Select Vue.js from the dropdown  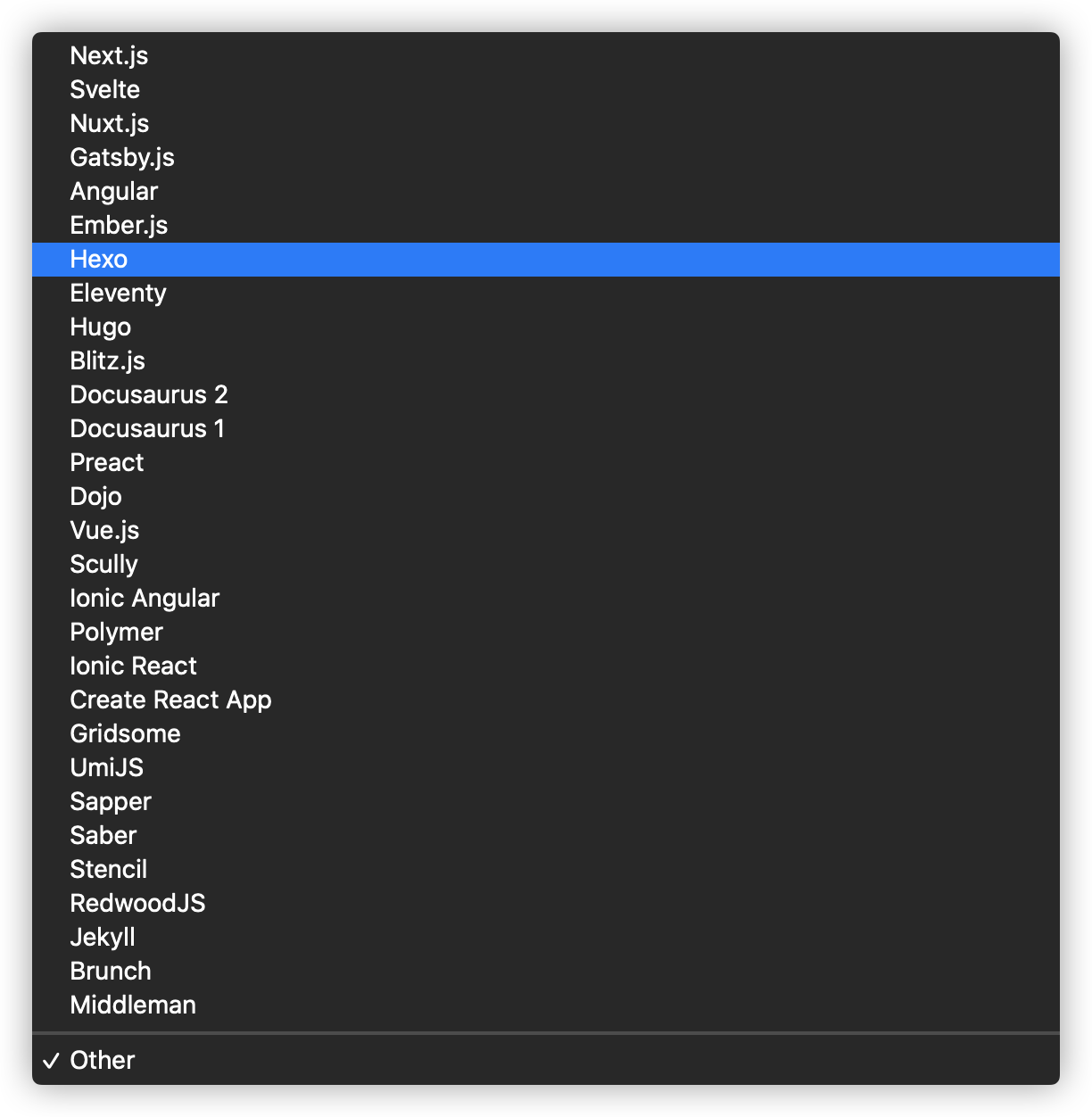point(104,531)
